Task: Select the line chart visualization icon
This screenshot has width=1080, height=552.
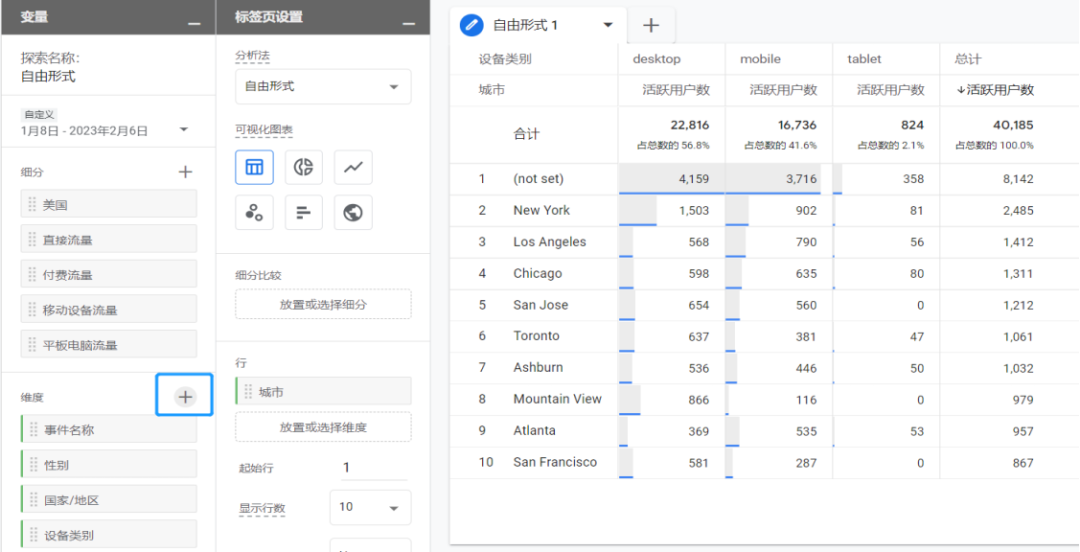Action: coord(353,167)
